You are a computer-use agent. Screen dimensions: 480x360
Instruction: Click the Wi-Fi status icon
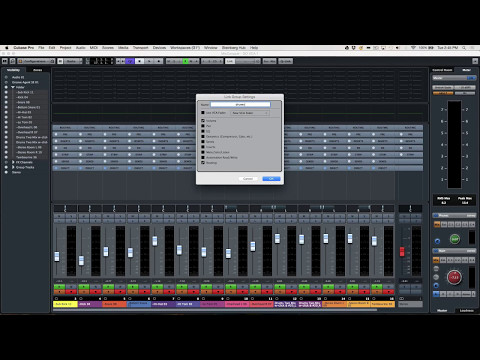[413, 48]
